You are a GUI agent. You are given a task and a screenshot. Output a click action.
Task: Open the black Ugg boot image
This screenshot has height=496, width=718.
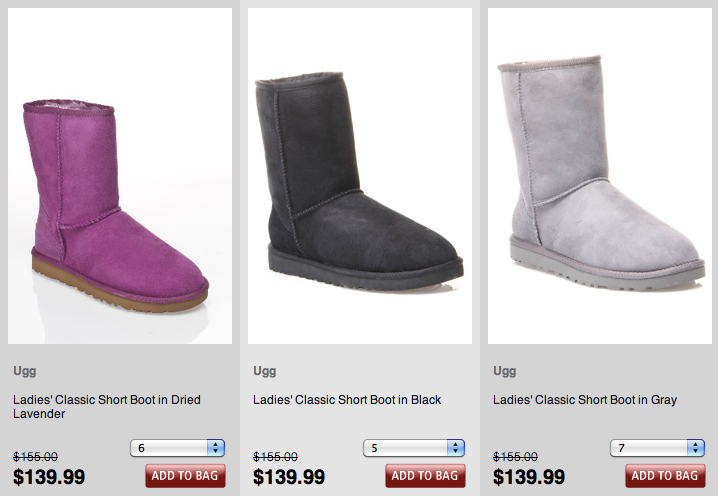[360, 176]
